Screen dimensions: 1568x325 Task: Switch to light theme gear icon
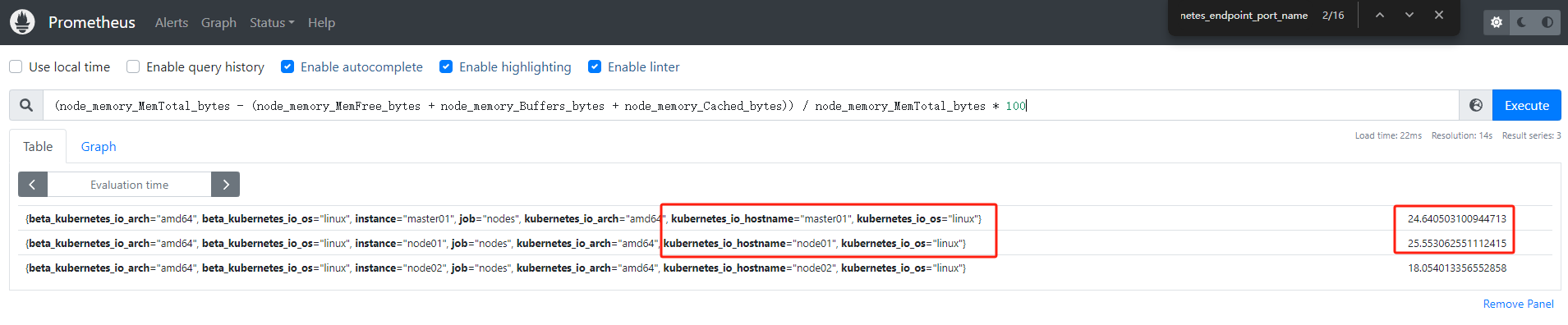tap(1497, 22)
